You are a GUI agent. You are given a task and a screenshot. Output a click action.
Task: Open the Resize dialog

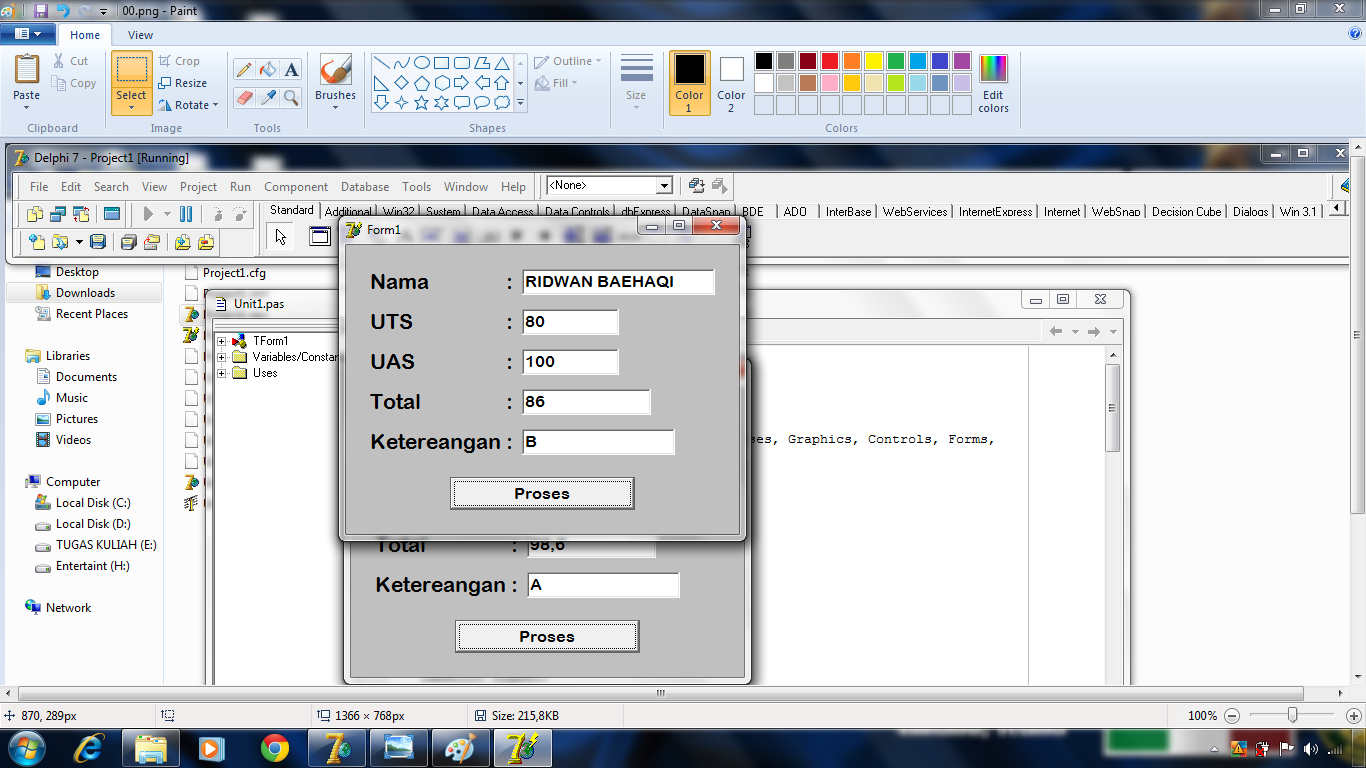click(182, 83)
